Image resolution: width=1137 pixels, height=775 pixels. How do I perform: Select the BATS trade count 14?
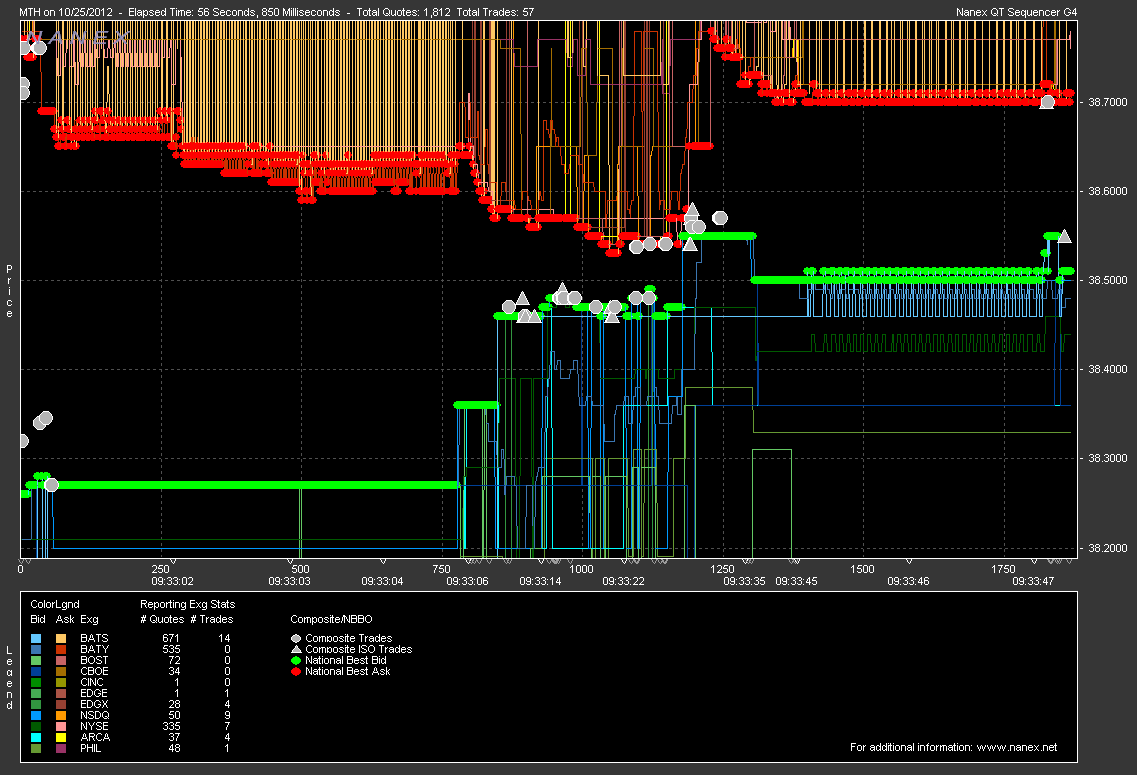click(x=224, y=639)
